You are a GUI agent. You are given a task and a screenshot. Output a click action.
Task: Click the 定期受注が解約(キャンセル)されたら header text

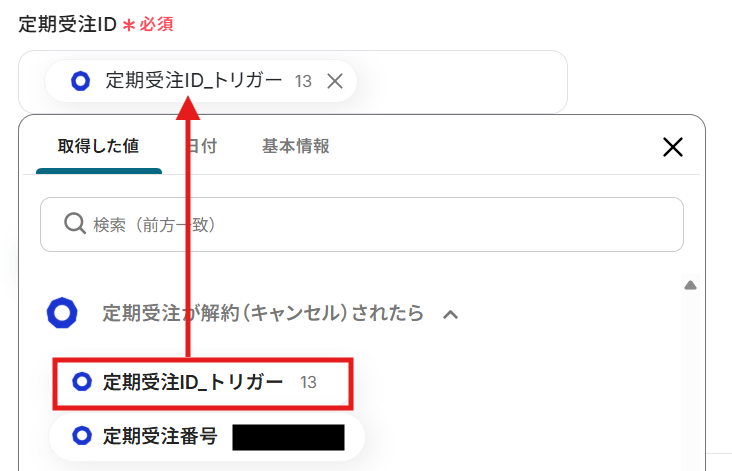[x=263, y=313]
